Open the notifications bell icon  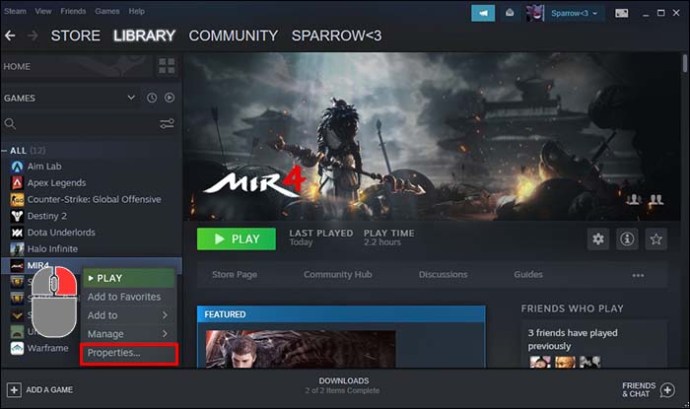click(510, 13)
